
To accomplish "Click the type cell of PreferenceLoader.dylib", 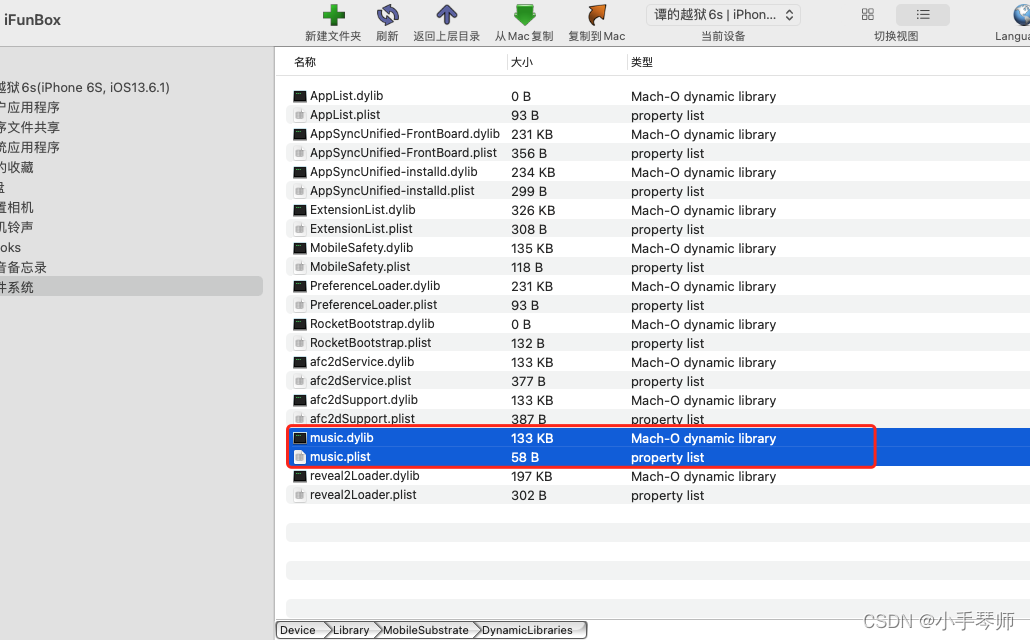I will pyautogui.click(x=704, y=287).
